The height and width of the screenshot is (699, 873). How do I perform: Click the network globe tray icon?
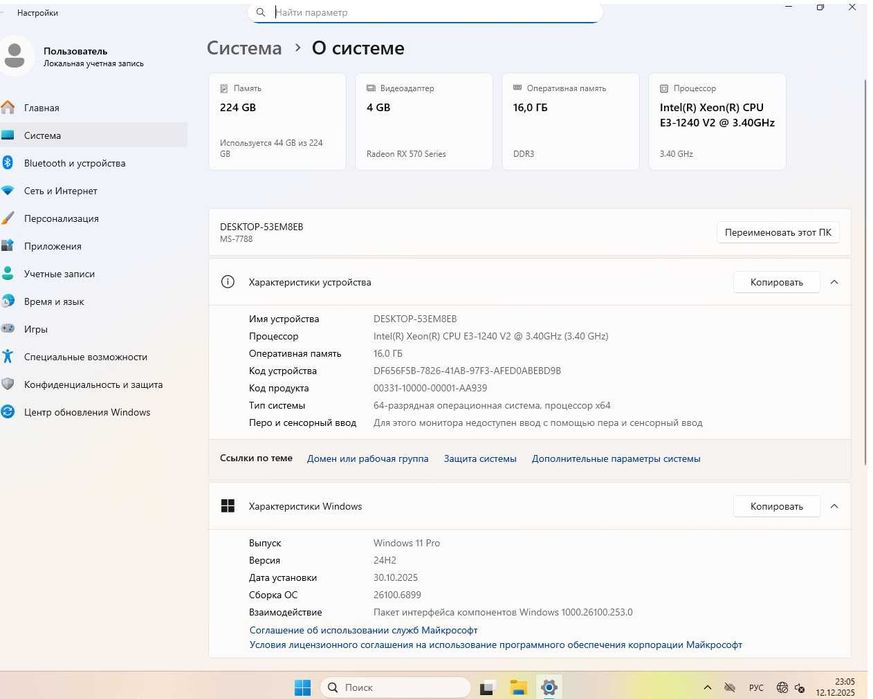(782, 687)
